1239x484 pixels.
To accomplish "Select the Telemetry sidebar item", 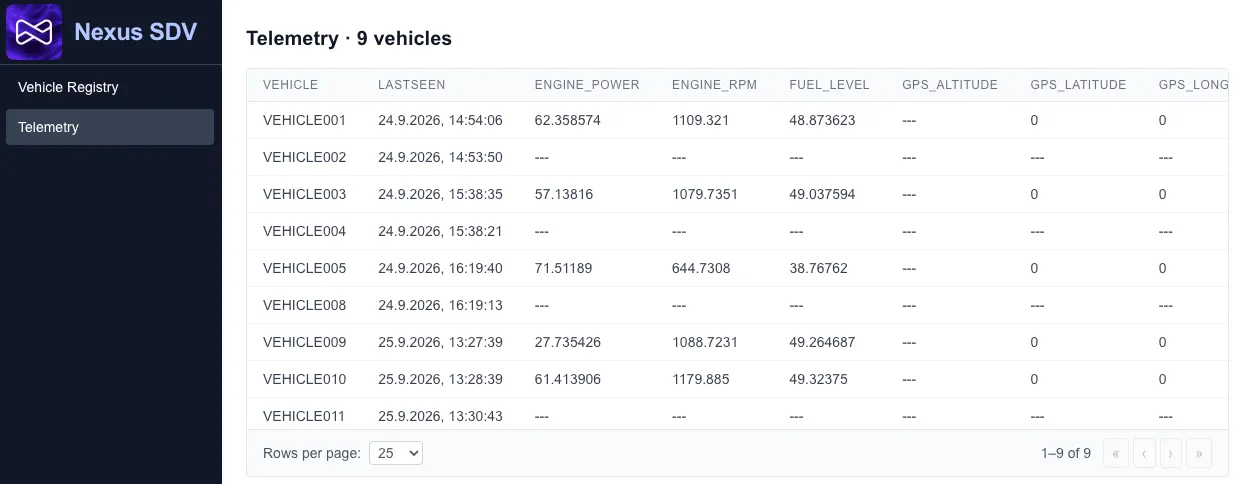I will (x=110, y=127).
